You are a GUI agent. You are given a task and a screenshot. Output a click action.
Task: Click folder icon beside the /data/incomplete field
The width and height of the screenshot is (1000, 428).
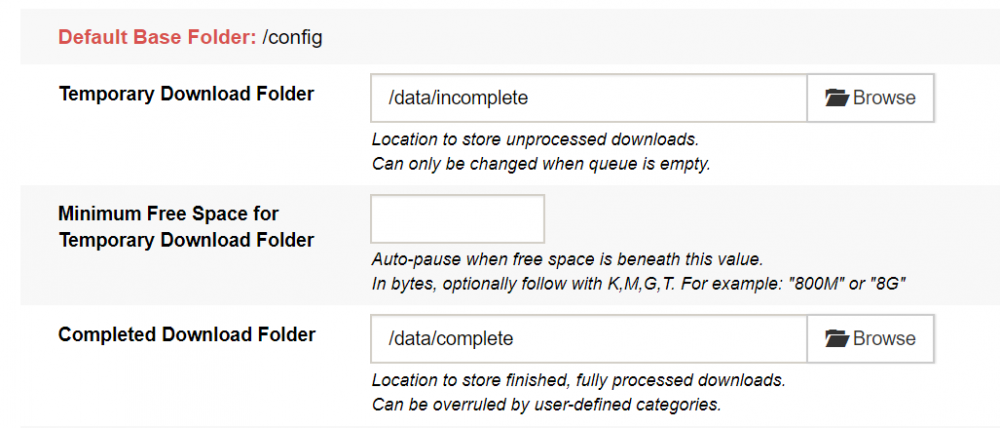coord(837,98)
